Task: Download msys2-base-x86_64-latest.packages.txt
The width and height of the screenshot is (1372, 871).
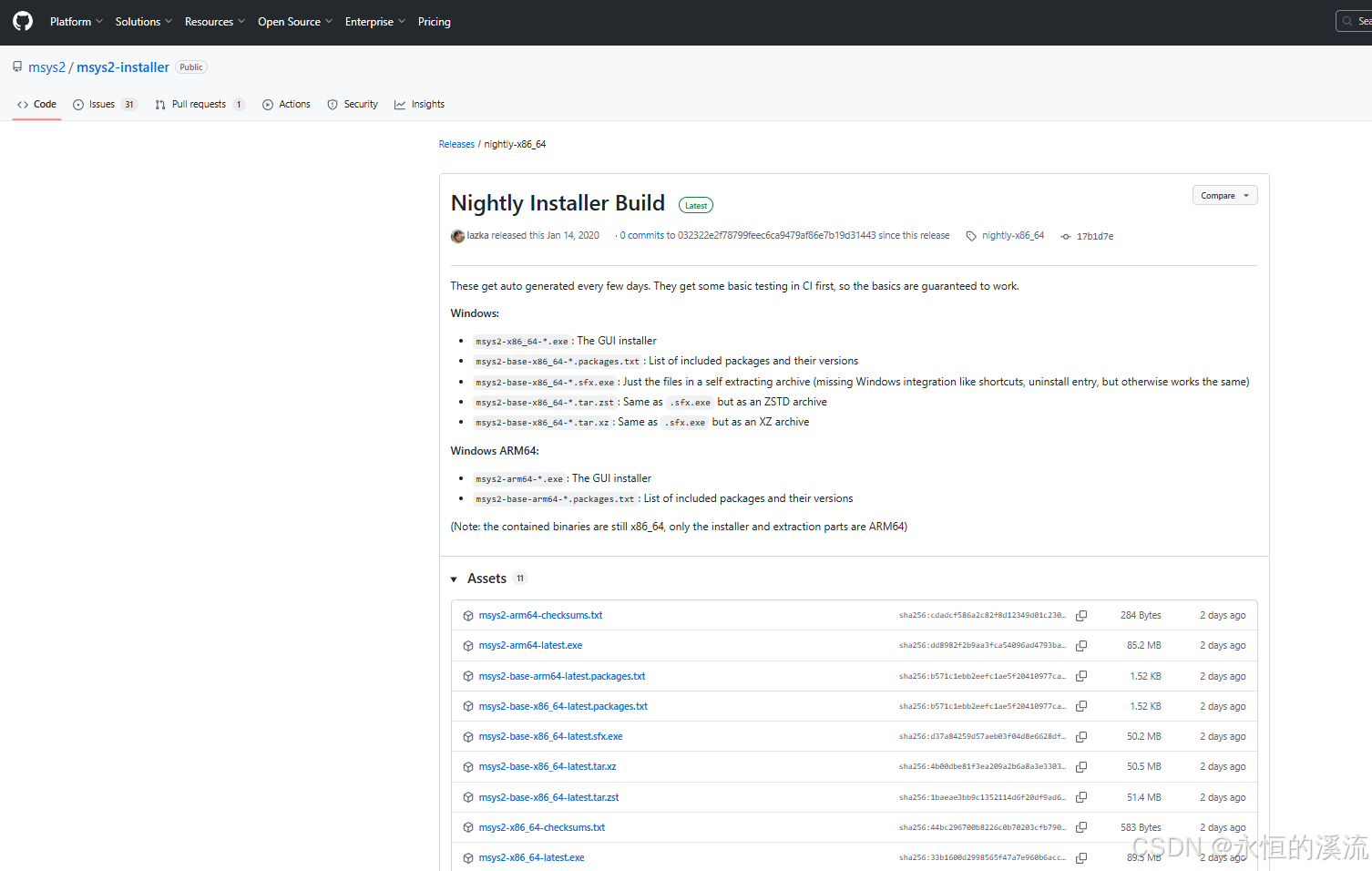Action: 563,706
